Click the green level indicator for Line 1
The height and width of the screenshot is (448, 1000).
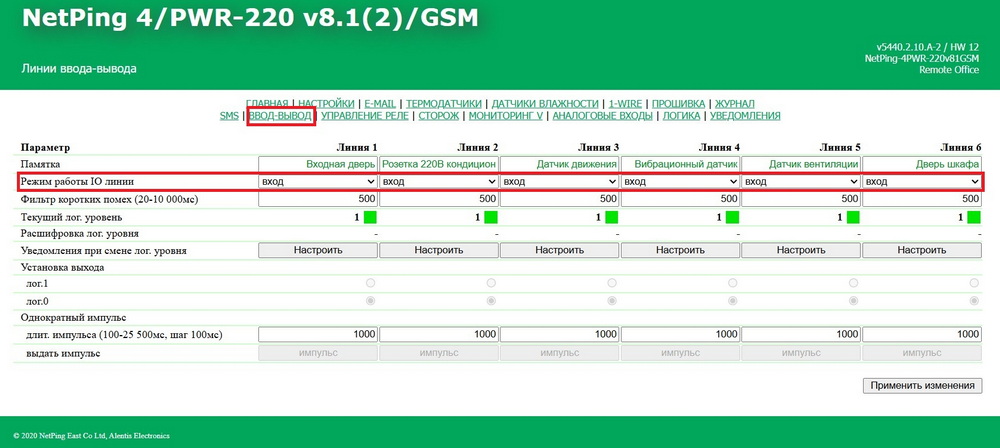click(370, 217)
